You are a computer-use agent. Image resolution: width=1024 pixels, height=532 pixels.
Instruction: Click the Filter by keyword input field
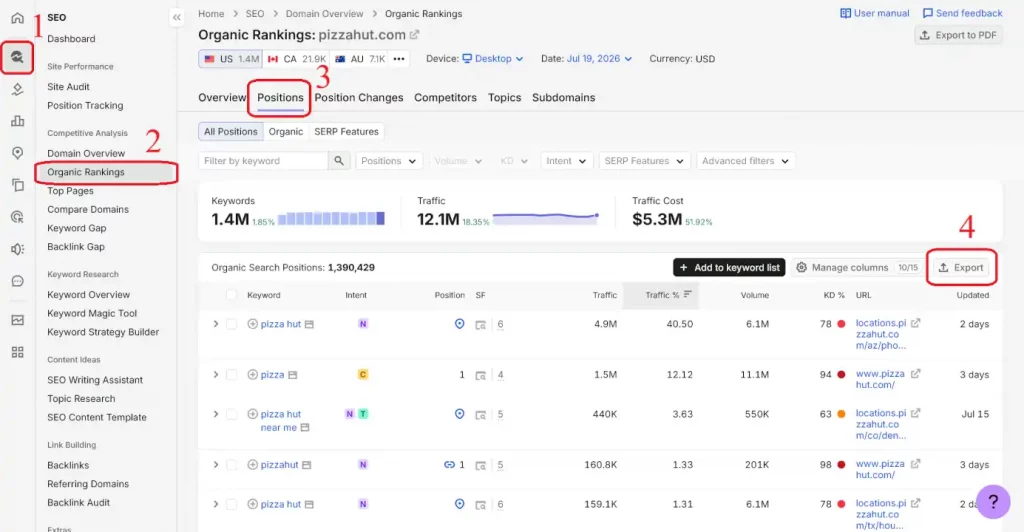click(263, 161)
